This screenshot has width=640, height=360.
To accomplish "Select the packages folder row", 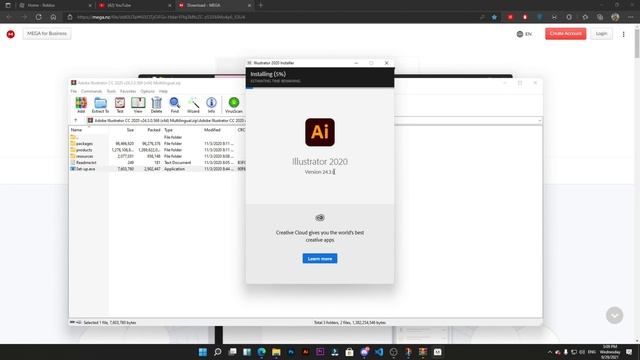I will coord(158,144).
